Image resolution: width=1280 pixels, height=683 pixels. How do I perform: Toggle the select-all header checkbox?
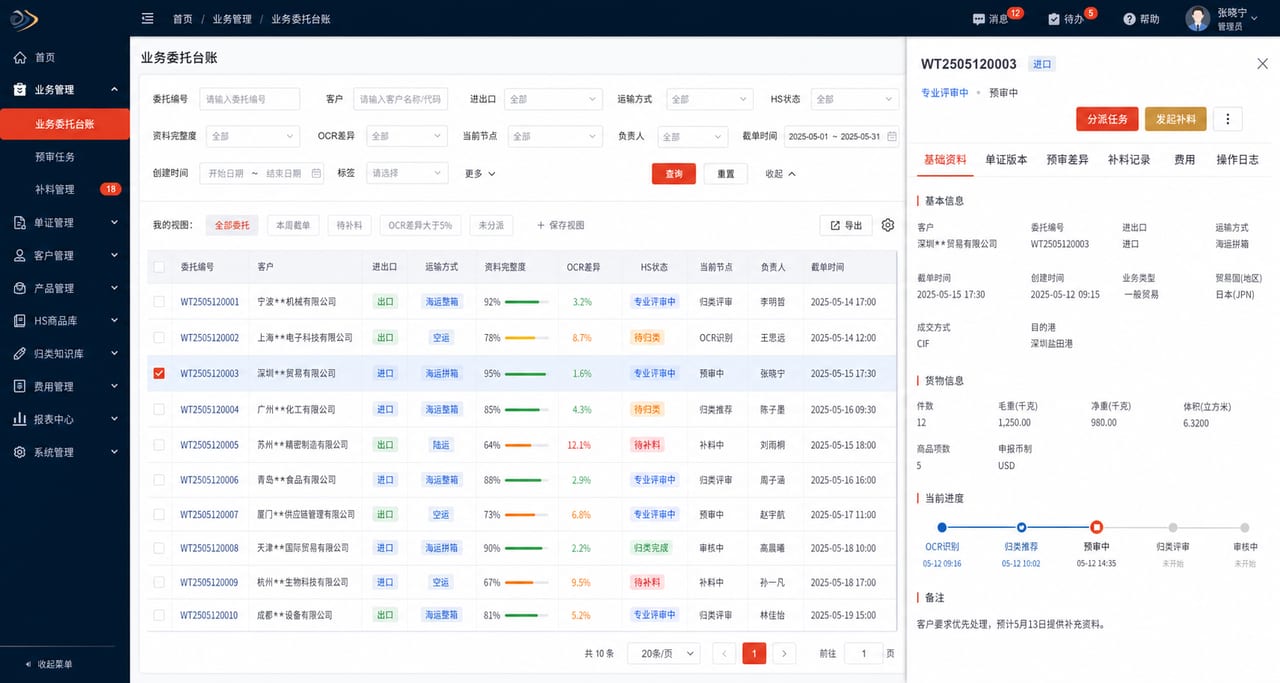click(x=158, y=267)
